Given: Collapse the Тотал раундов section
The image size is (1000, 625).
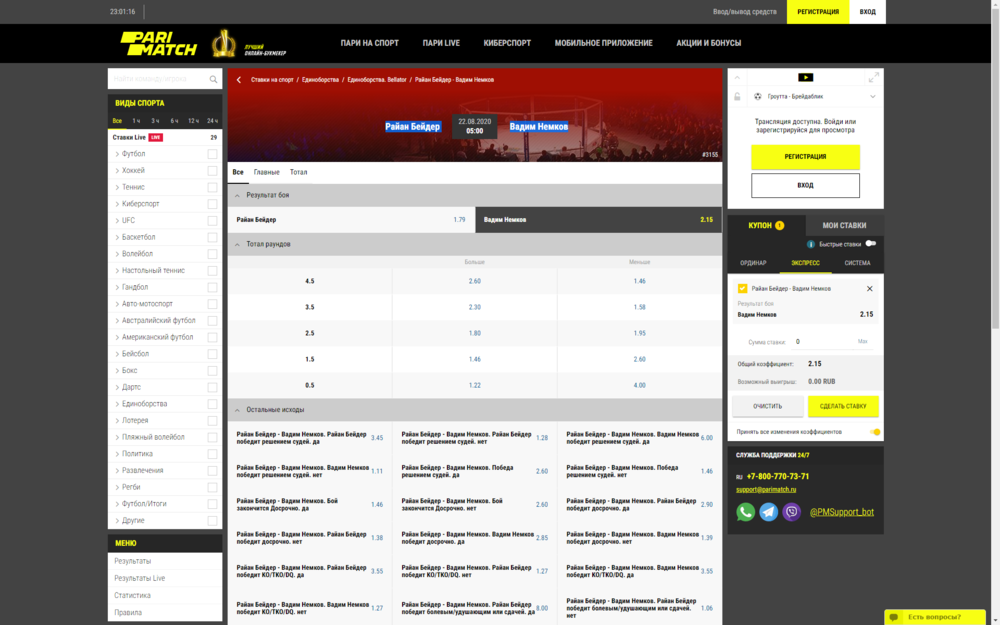Looking at the screenshot, I should click(x=237, y=244).
